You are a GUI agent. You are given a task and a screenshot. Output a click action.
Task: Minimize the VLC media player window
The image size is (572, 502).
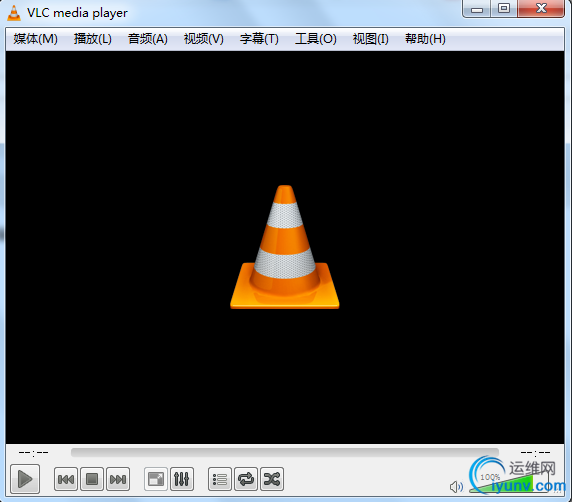point(477,9)
